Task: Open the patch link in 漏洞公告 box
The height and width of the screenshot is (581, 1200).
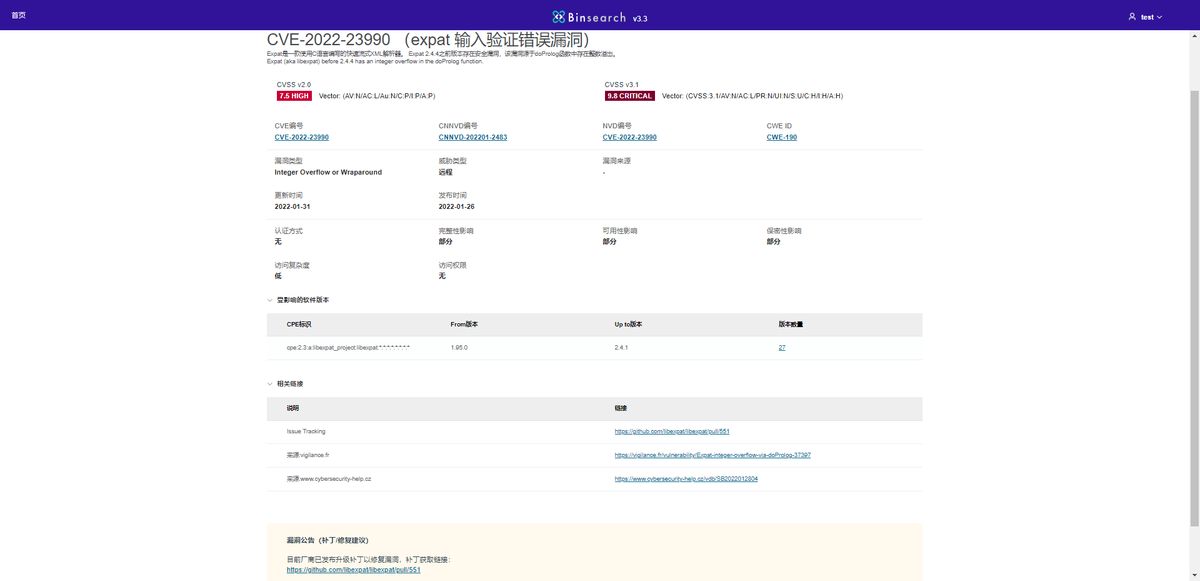Action: coord(354,570)
